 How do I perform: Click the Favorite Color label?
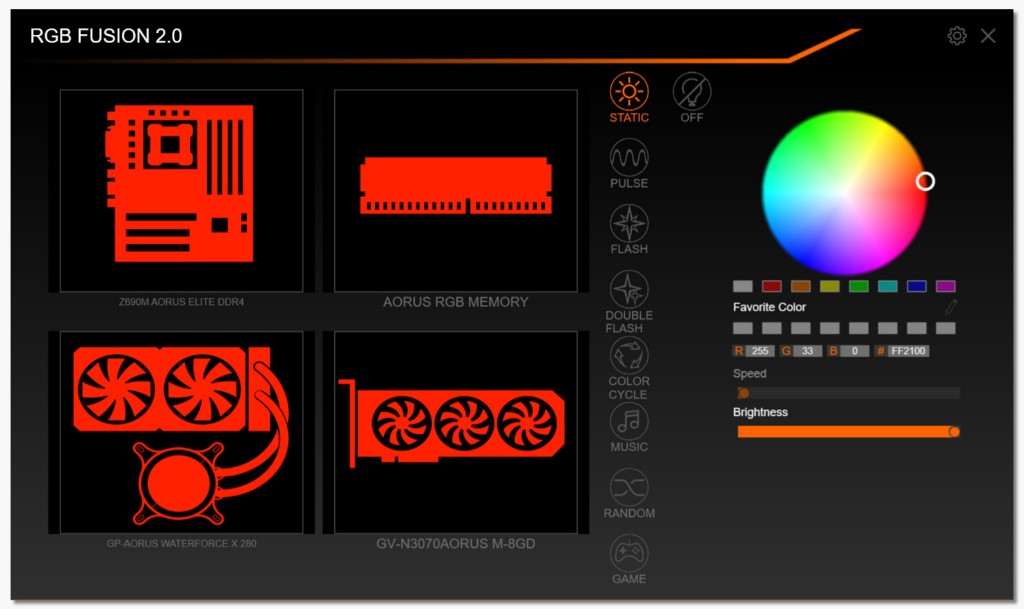(769, 307)
